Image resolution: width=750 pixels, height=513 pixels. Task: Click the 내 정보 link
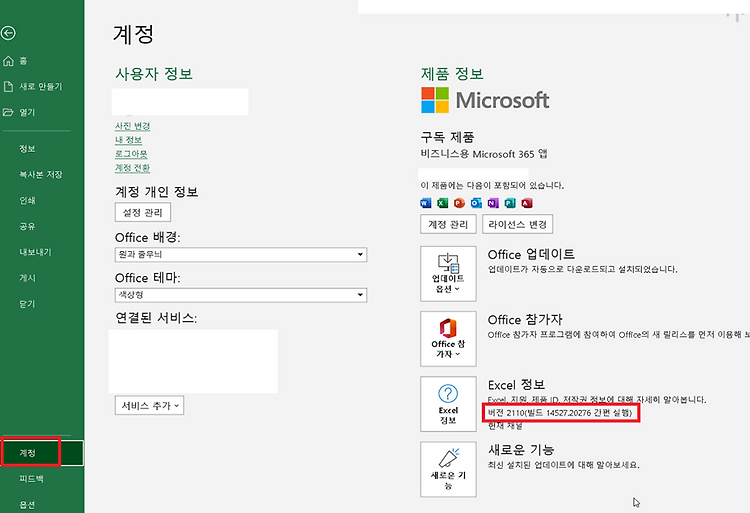[x=128, y=140]
